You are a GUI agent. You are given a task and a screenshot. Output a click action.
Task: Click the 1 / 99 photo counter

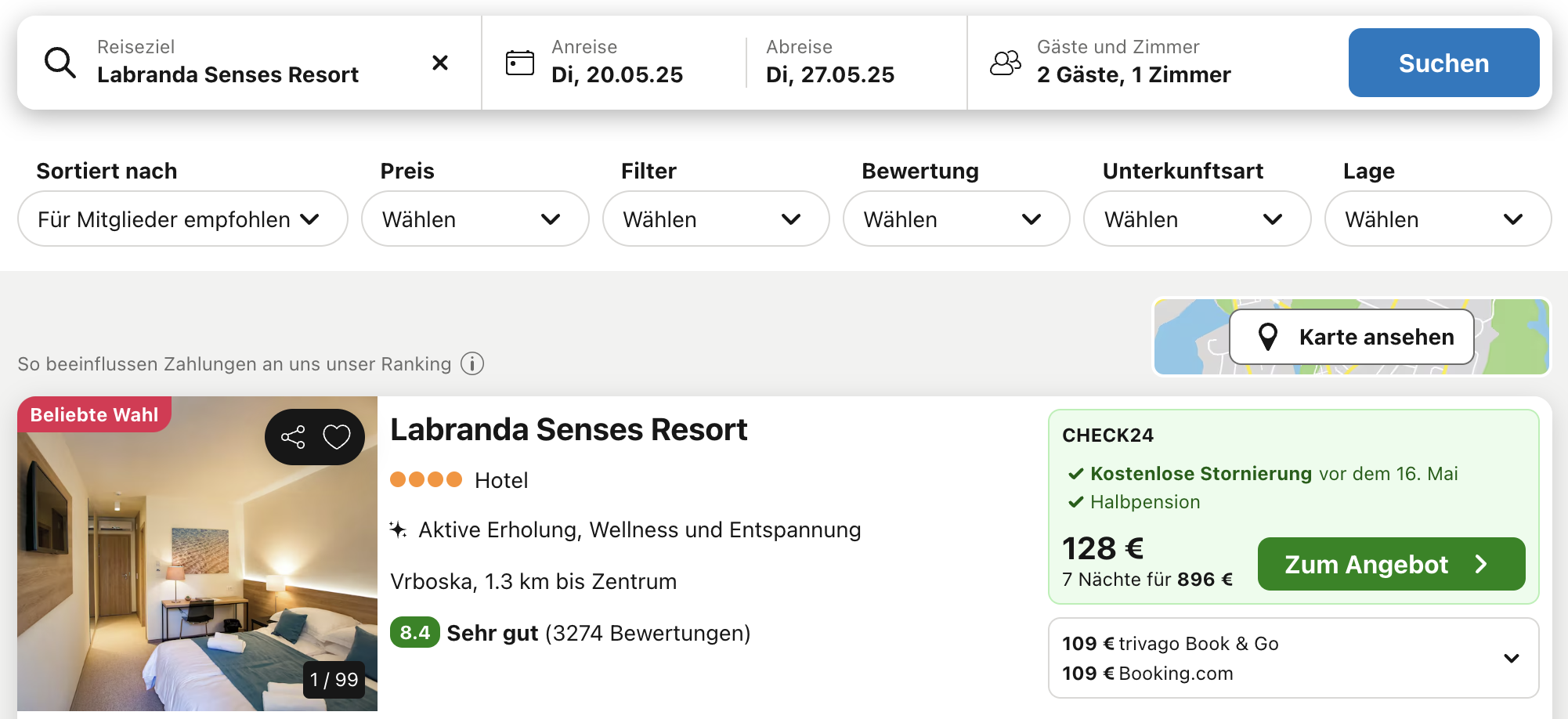[x=334, y=680]
